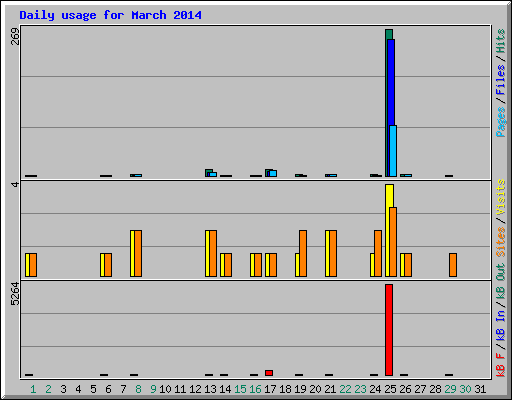This screenshot has width=512, height=400.
Task: Click the green Hits bar top for day 25
Action: coord(389,34)
